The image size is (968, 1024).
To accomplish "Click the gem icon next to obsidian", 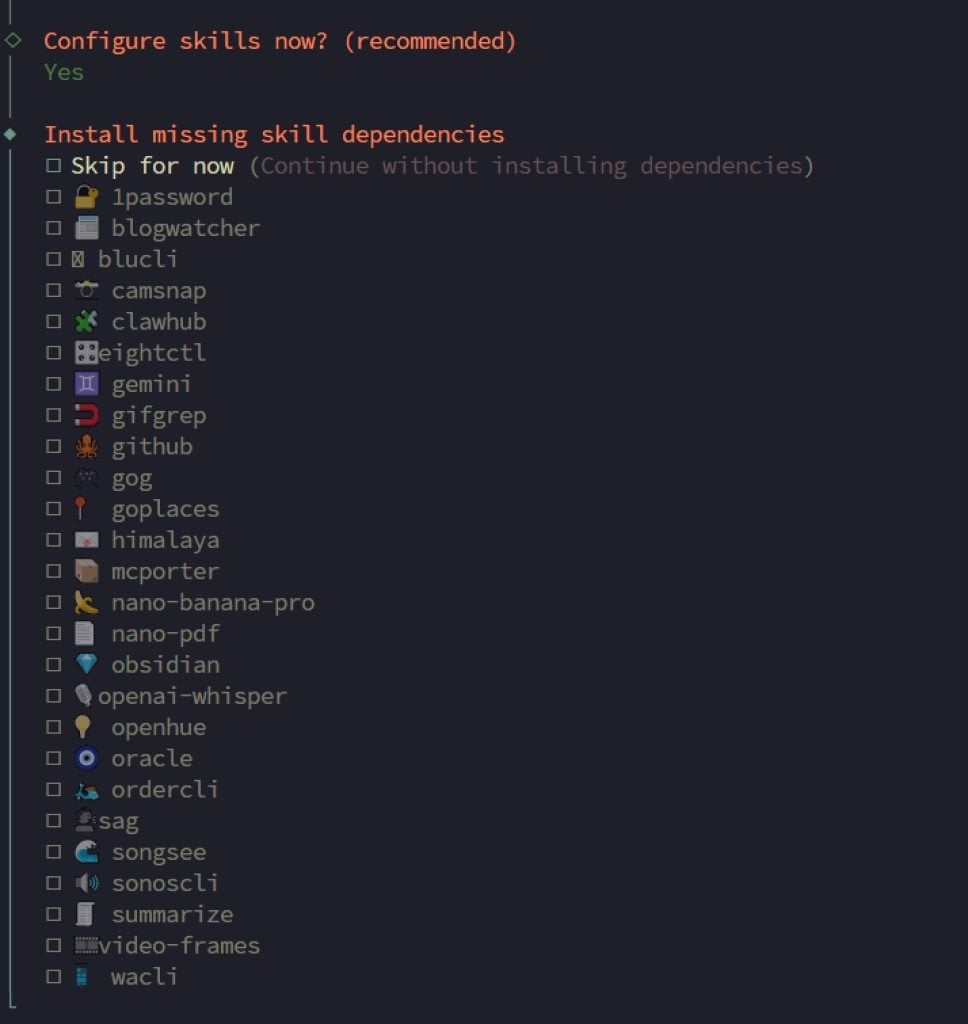I will 87,665.
